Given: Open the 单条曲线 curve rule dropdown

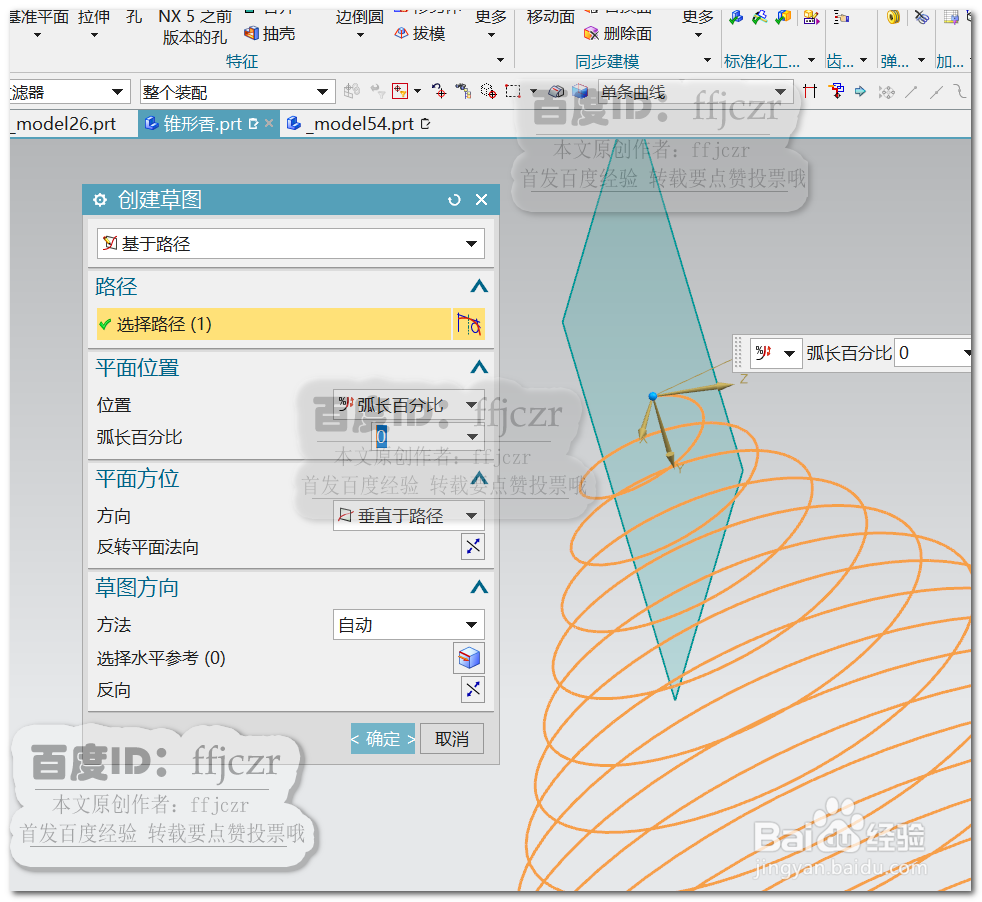Looking at the screenshot, I should [x=695, y=92].
